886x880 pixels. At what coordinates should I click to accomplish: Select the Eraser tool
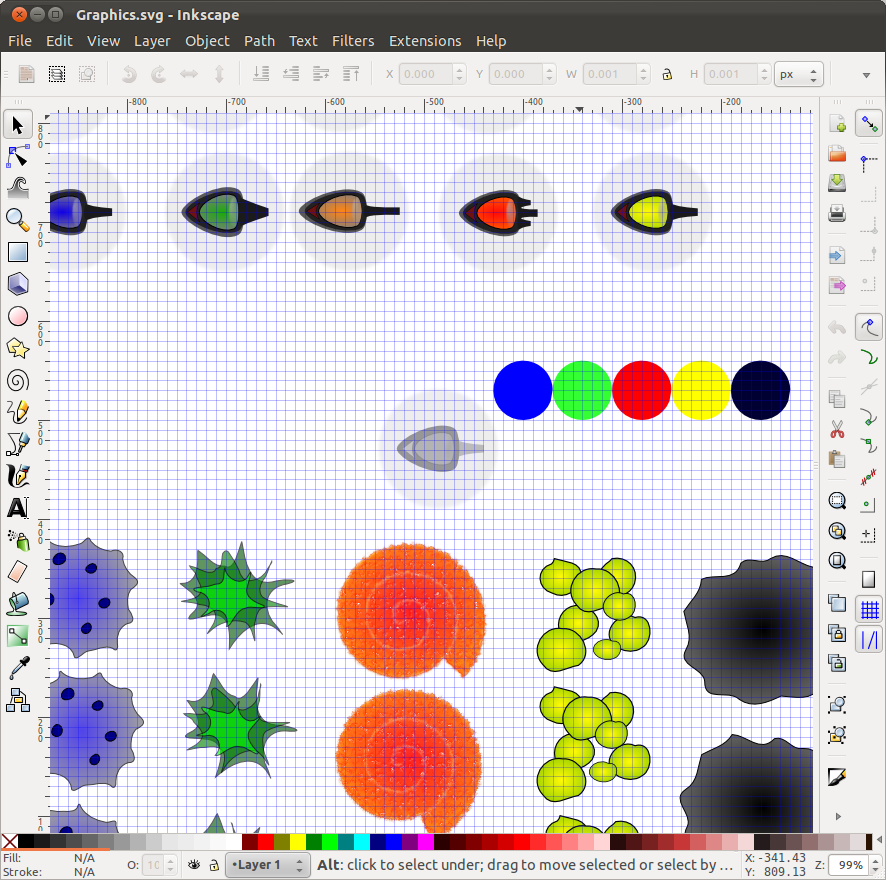click(18, 571)
